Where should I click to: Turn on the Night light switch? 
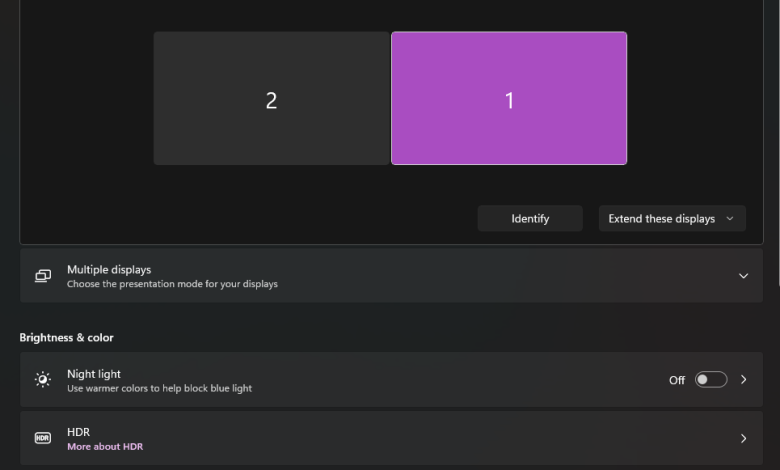pos(711,380)
